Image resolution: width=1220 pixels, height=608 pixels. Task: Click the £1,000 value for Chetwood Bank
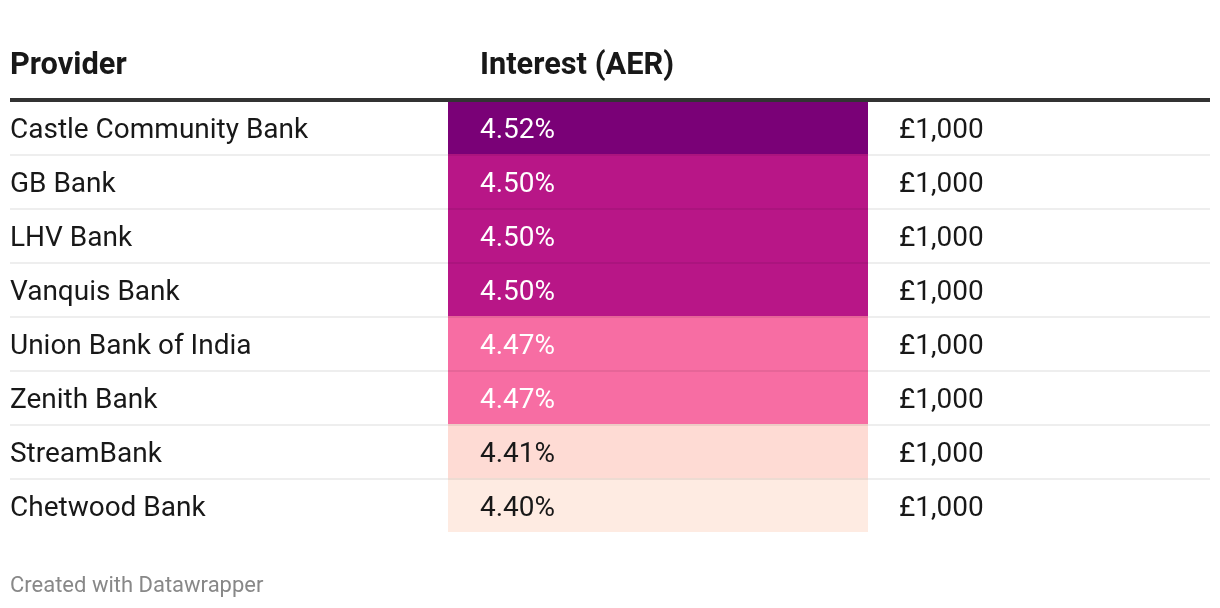[x=940, y=507]
